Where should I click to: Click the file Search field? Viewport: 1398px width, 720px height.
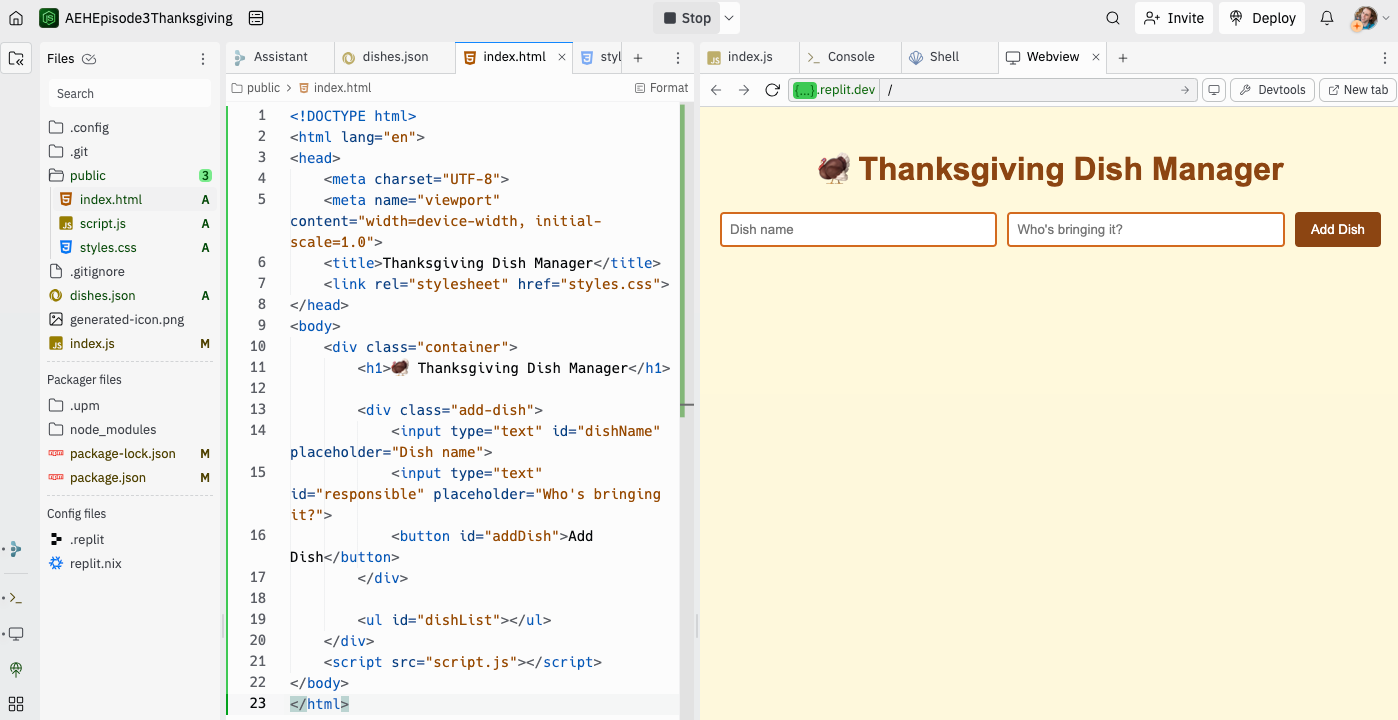tap(130, 93)
